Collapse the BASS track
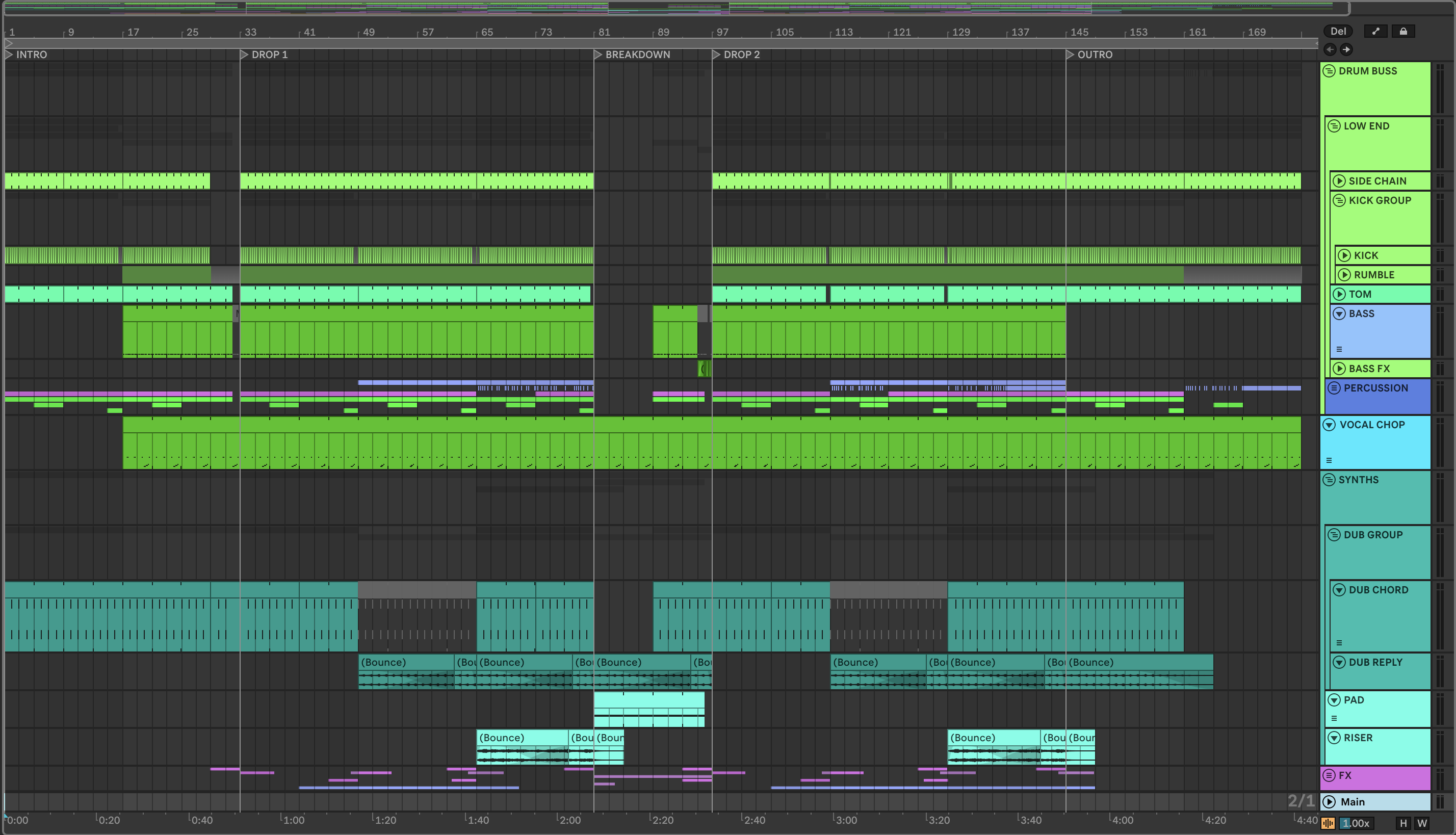Viewport: 1456px width, 835px height. [1339, 314]
